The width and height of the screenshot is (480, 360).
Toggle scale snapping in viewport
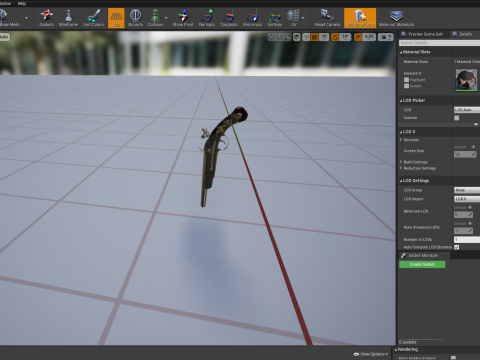click(358, 37)
